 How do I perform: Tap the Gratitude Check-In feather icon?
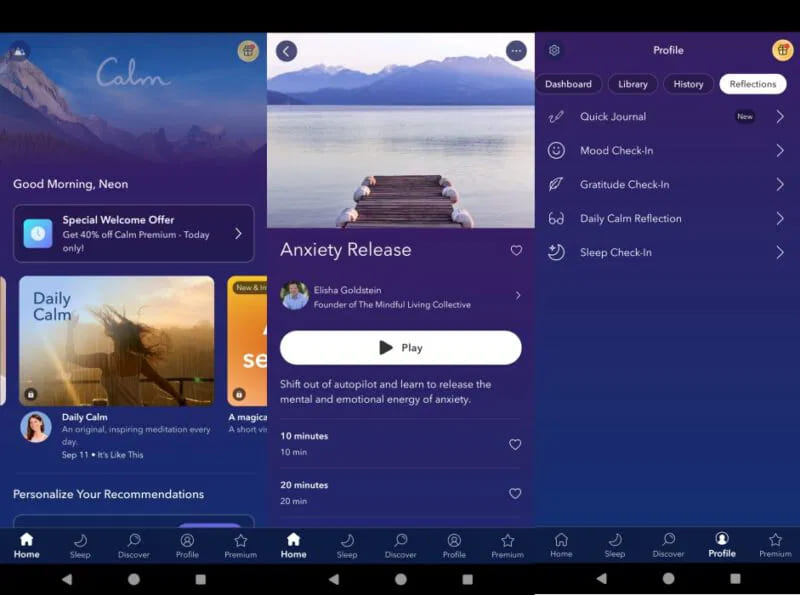pyautogui.click(x=556, y=184)
